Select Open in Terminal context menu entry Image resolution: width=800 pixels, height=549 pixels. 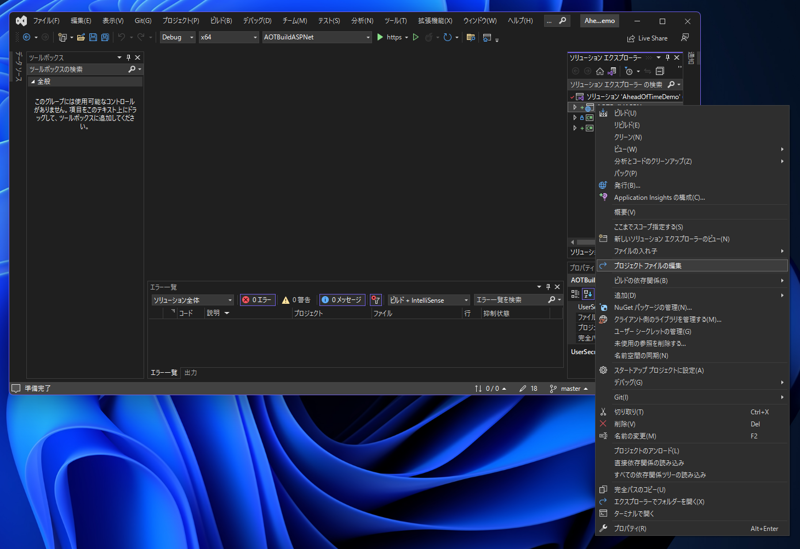click(692, 514)
